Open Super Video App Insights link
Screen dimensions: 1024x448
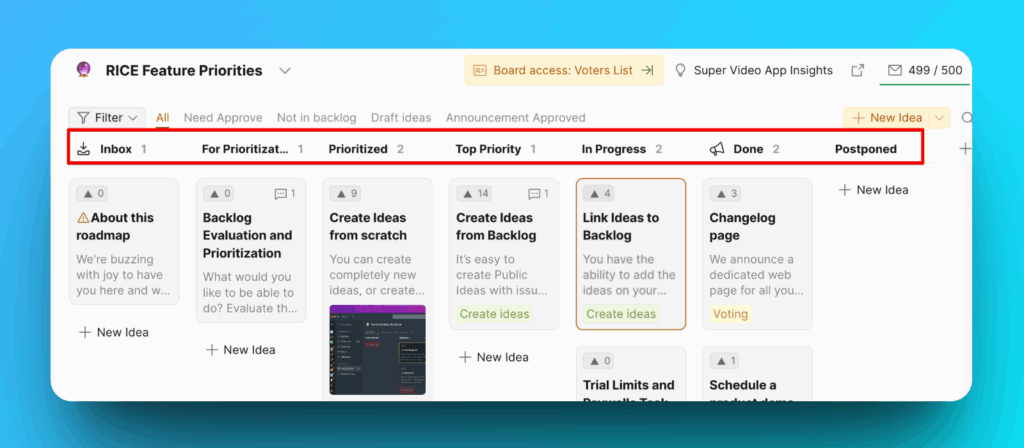754,71
